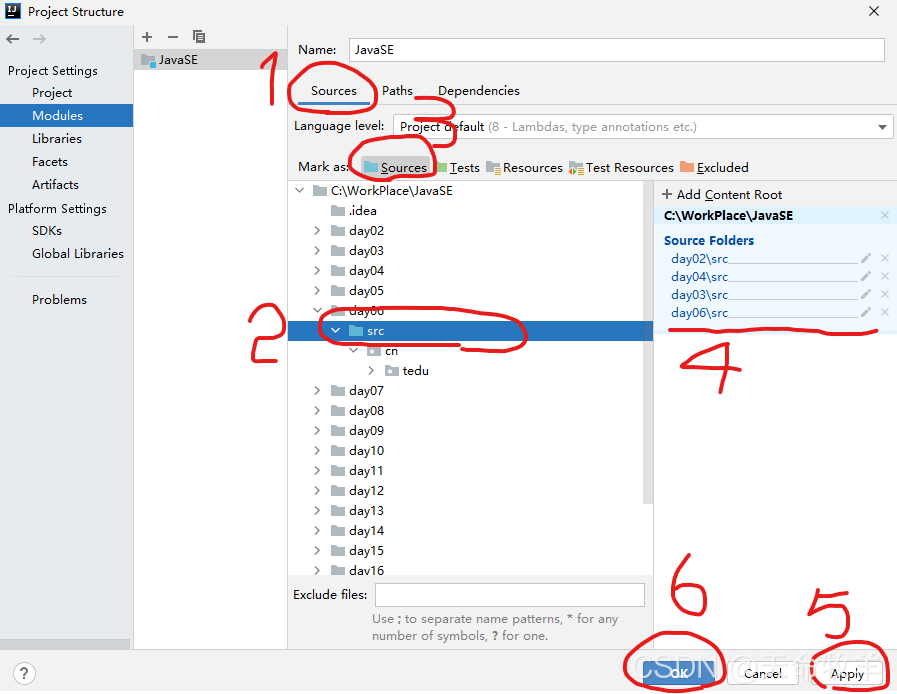
Task: Click the Cancel button
Action: point(763,673)
